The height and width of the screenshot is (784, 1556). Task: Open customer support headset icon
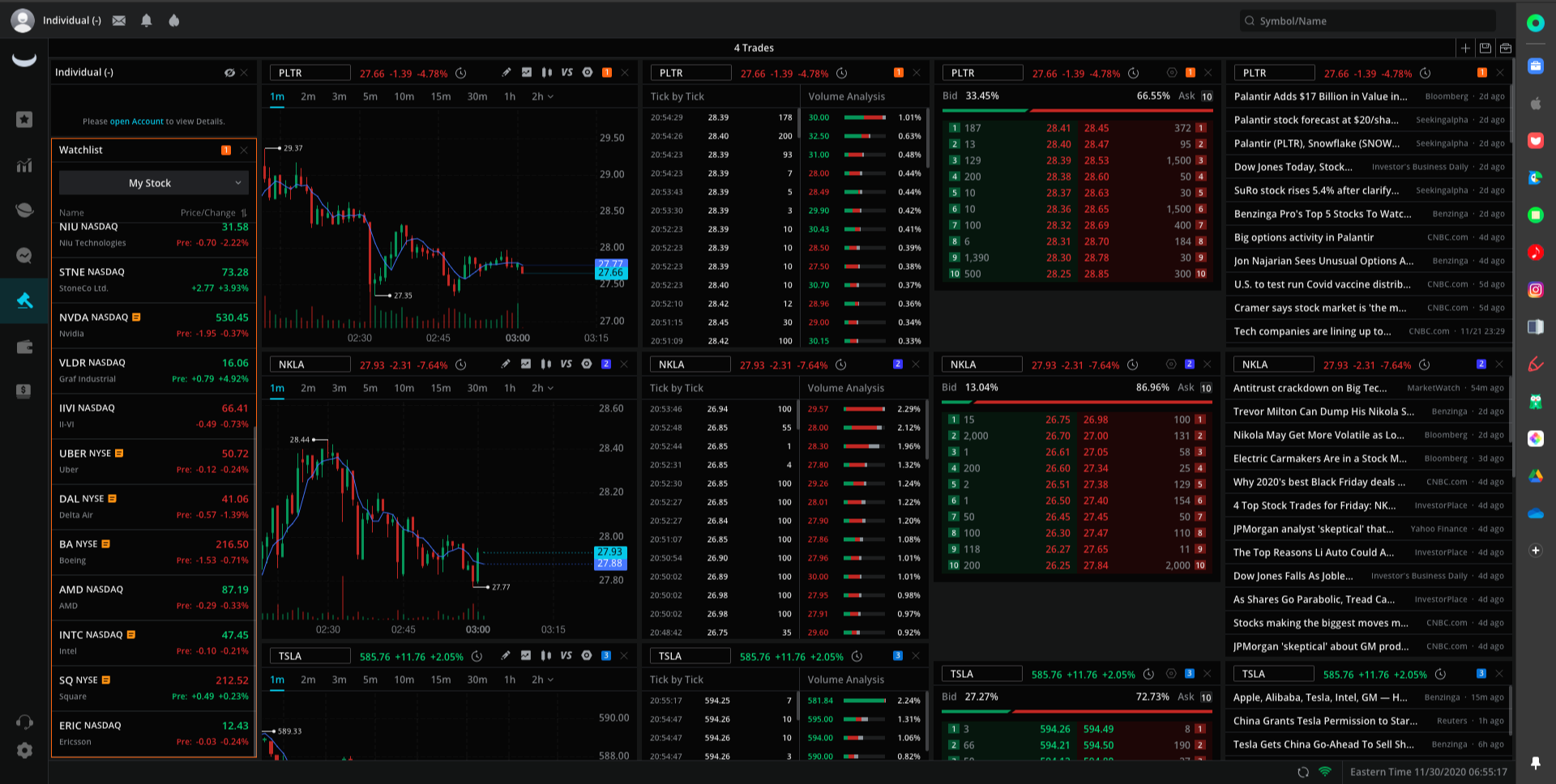[x=24, y=722]
